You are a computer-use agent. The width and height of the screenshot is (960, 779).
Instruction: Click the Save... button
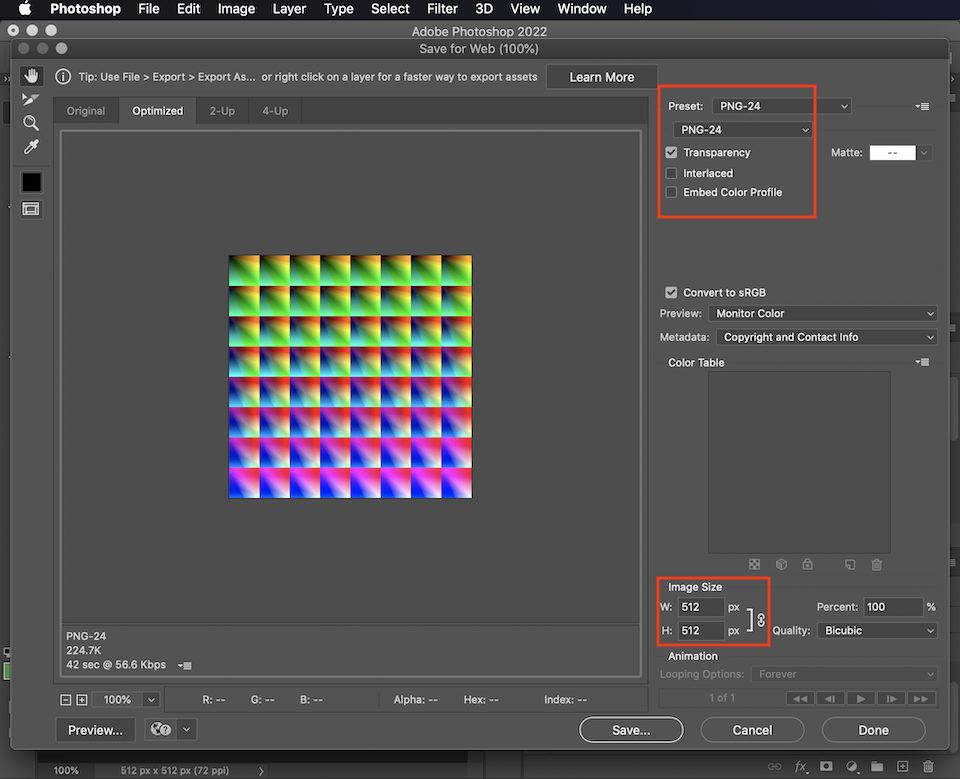(x=631, y=730)
